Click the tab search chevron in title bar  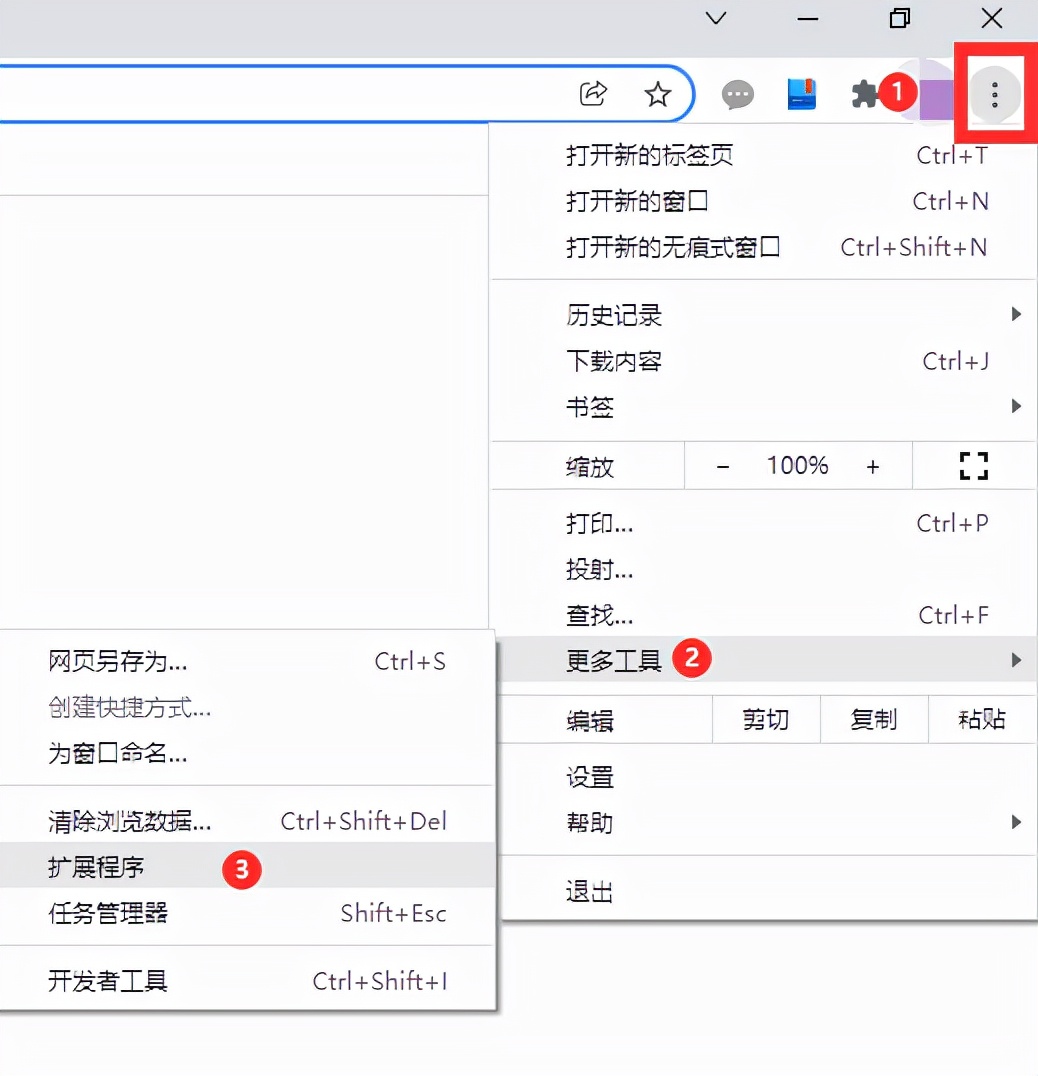point(716,18)
